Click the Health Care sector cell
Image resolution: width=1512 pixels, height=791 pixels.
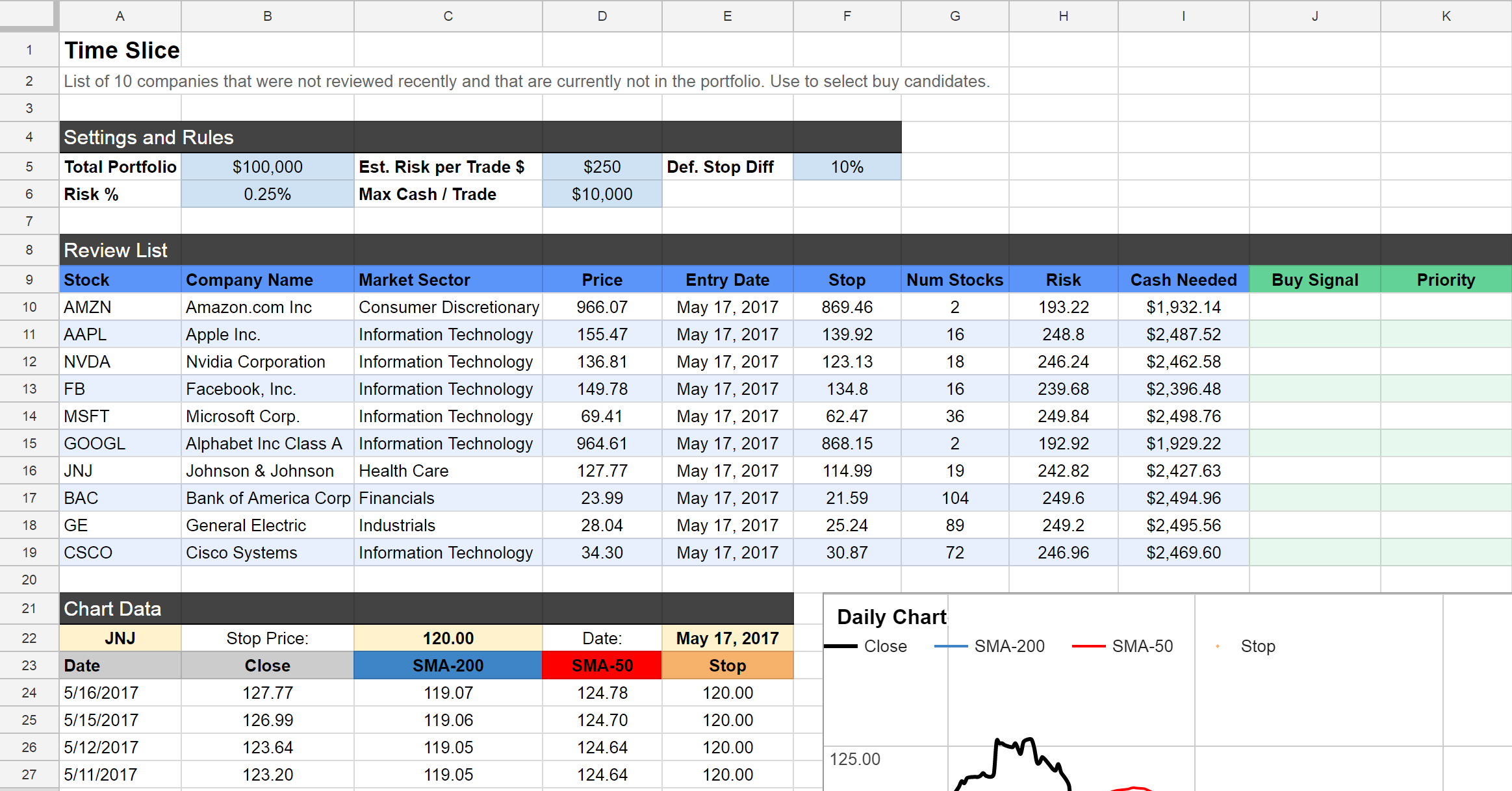point(448,471)
